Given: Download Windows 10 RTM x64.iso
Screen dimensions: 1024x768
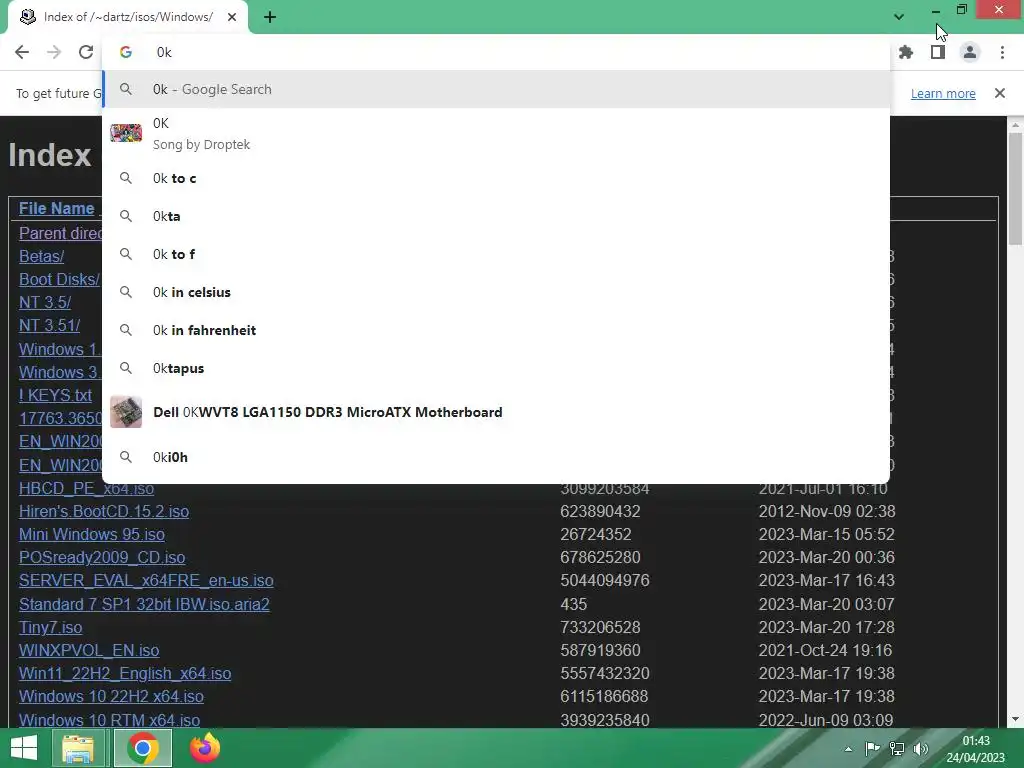Looking at the screenshot, I should [109, 720].
